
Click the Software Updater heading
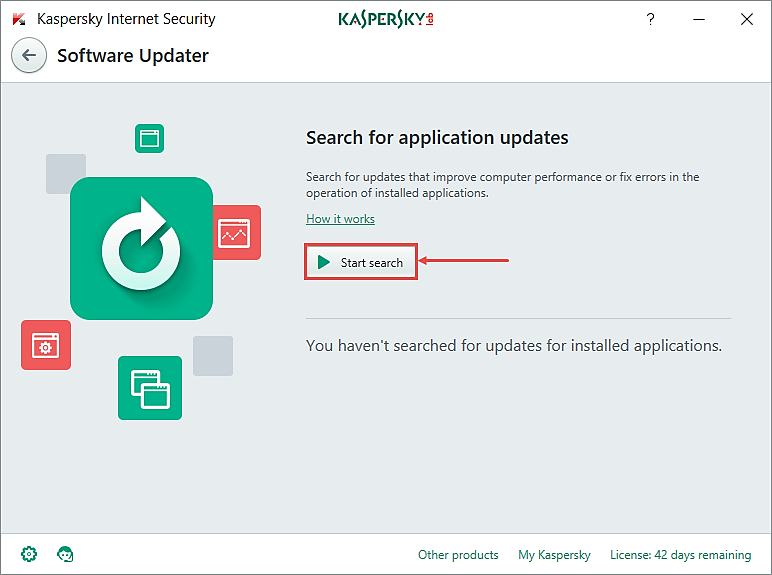pos(133,56)
